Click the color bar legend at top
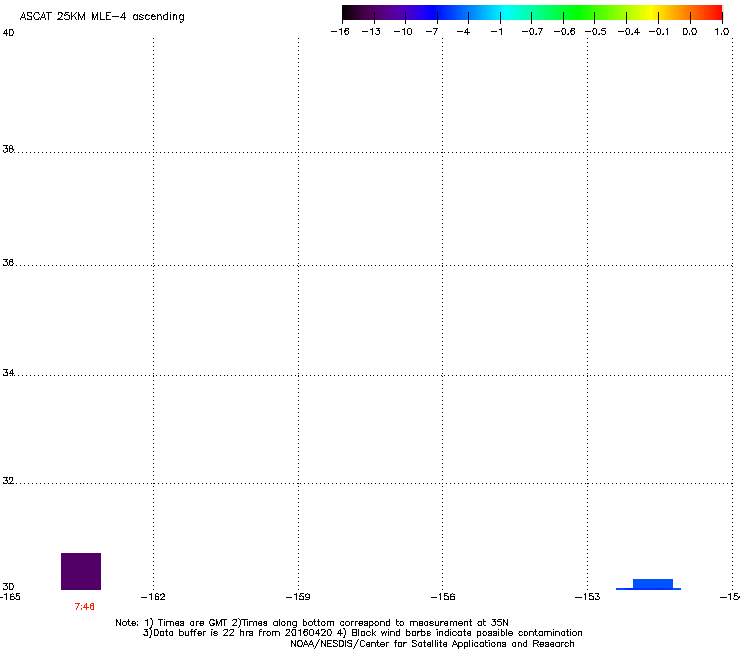Image resolution: width=740 pixels, height=650 pixels. point(532,13)
